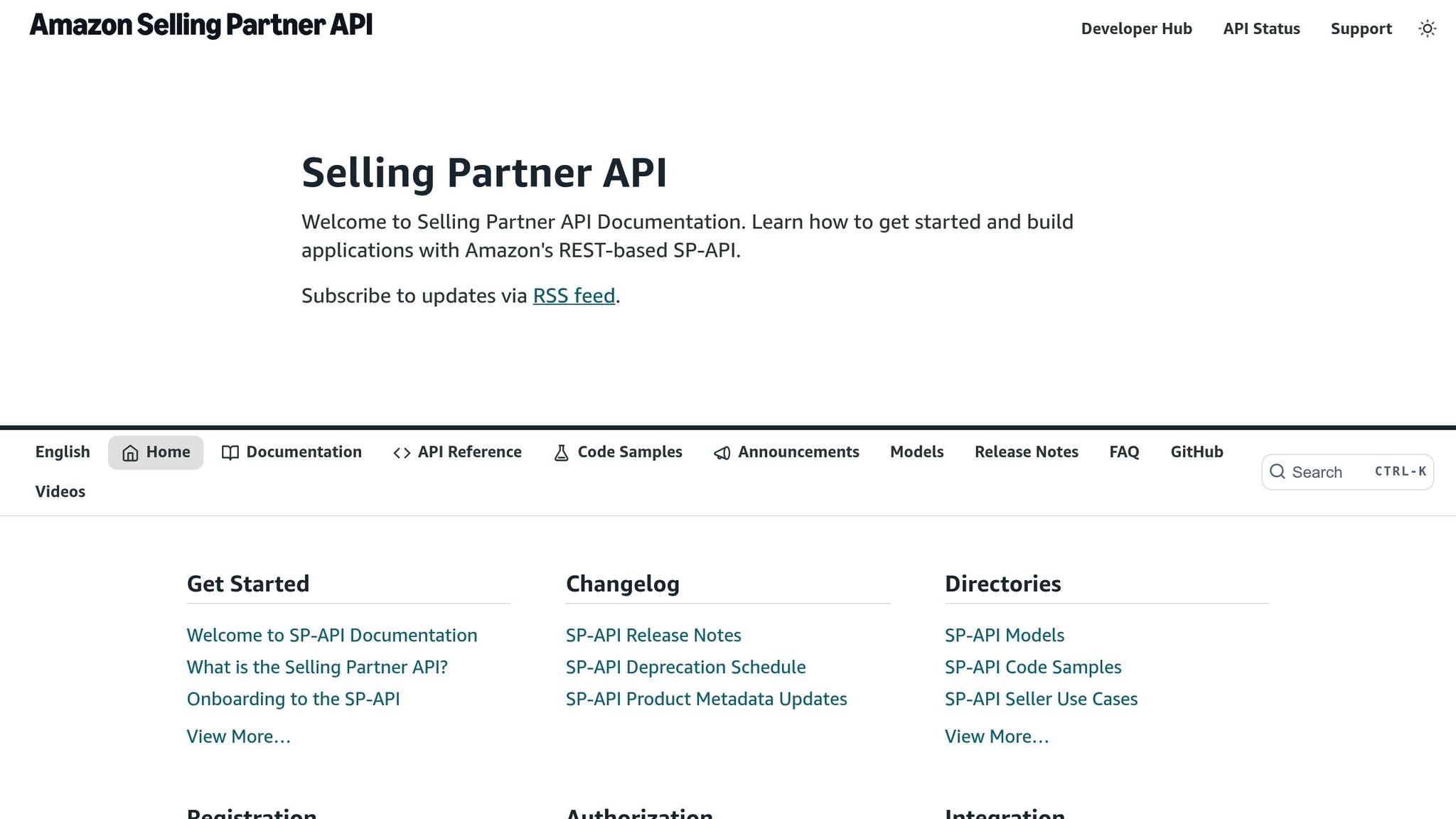
Task: Click the Amazon Selling Partner API logo
Action: (x=200, y=26)
